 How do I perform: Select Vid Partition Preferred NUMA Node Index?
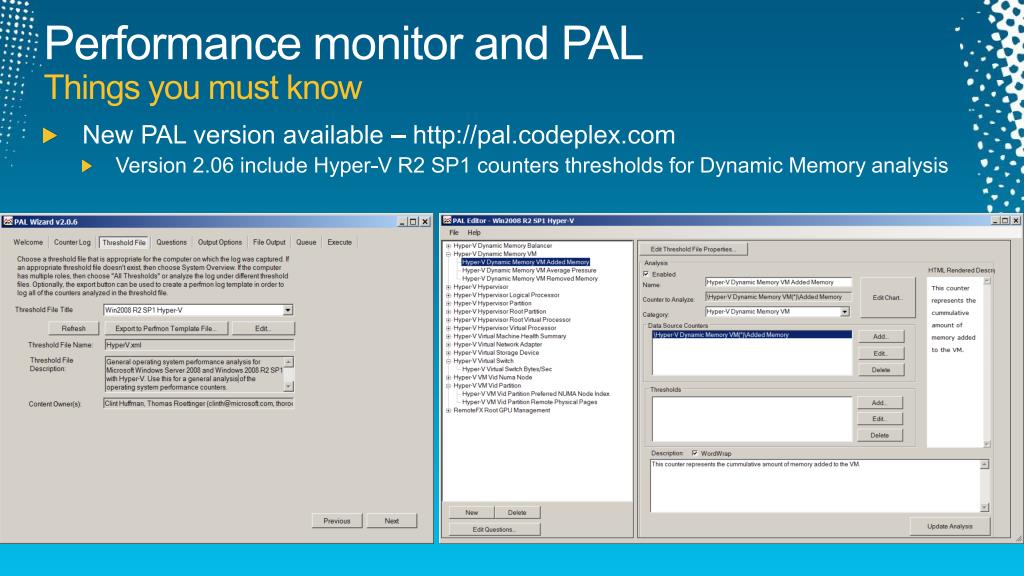536,394
